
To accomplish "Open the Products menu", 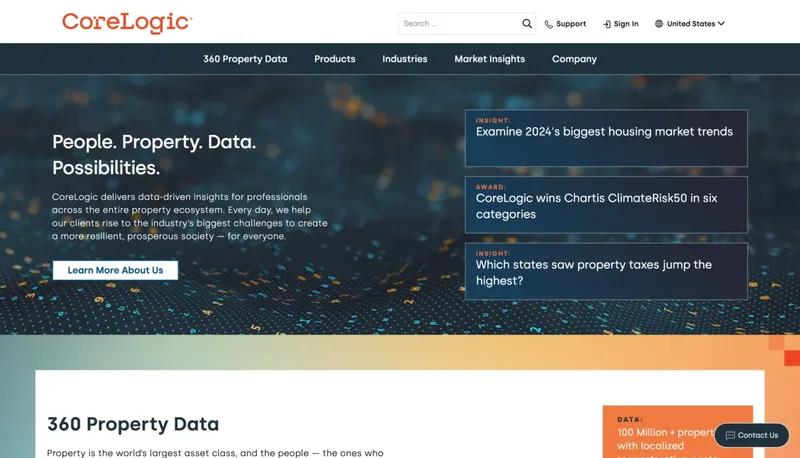I will click(334, 59).
